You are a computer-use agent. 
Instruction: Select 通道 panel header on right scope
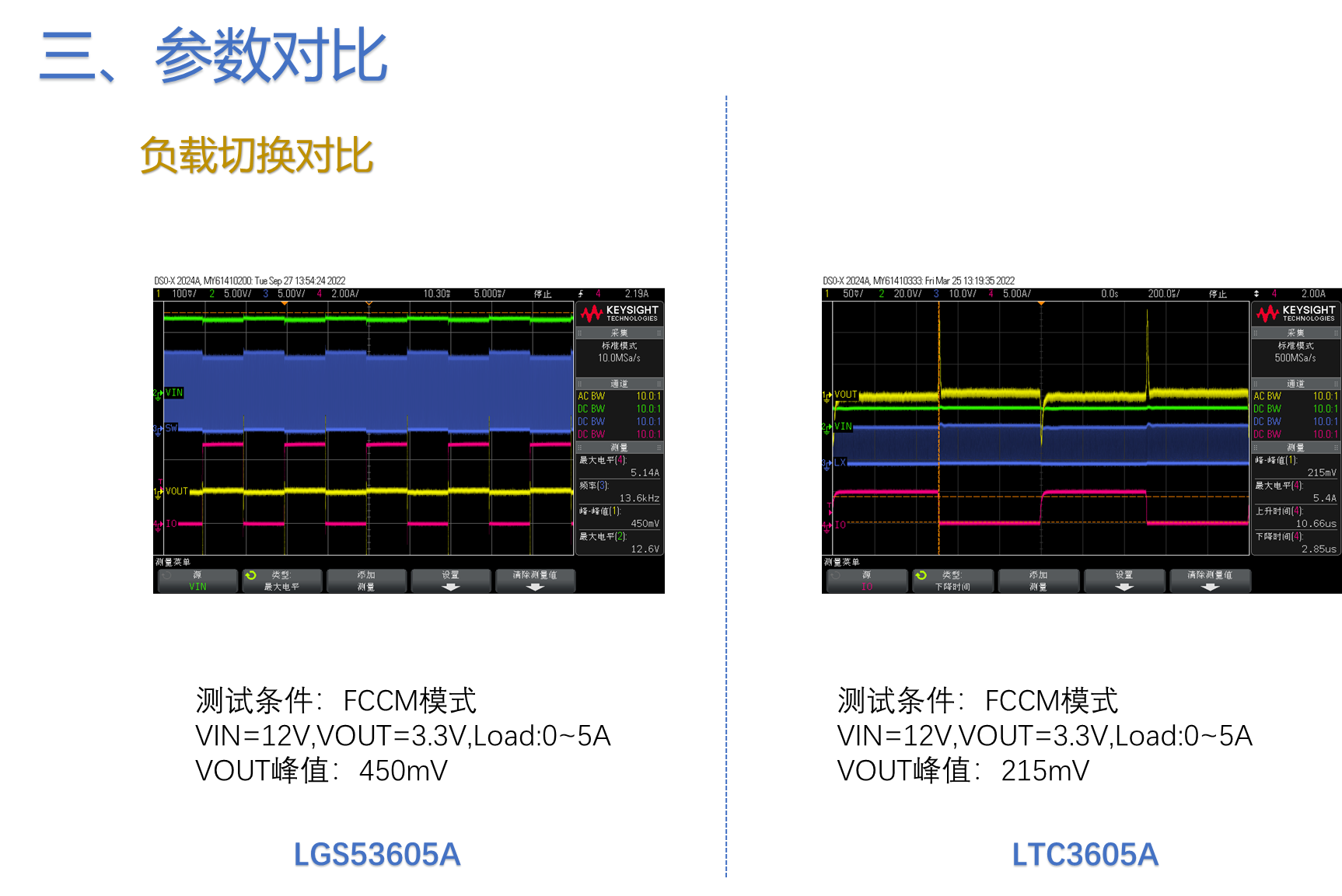point(1296,384)
